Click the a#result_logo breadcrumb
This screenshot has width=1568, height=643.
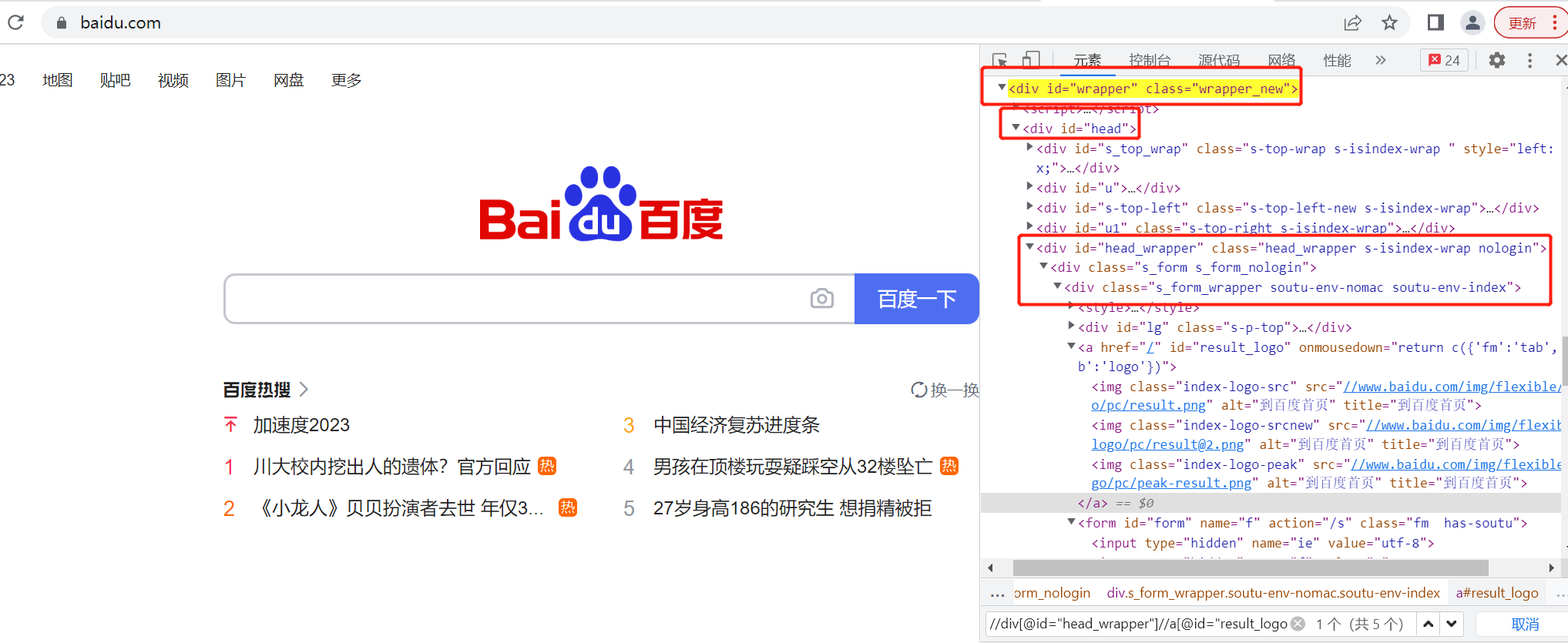click(1496, 593)
